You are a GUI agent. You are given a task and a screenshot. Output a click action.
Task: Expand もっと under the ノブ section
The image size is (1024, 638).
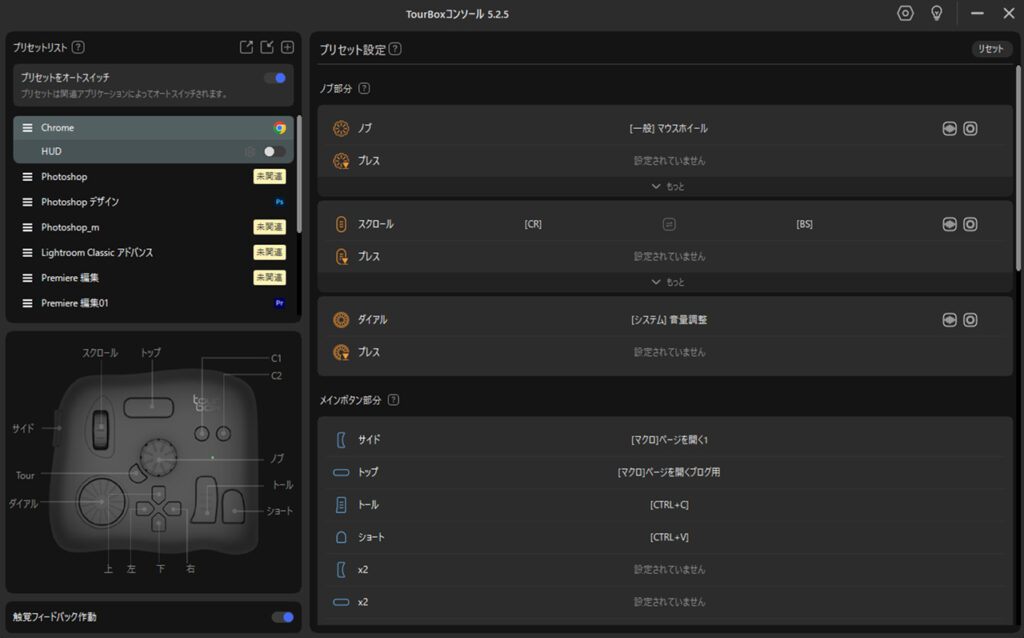point(668,186)
